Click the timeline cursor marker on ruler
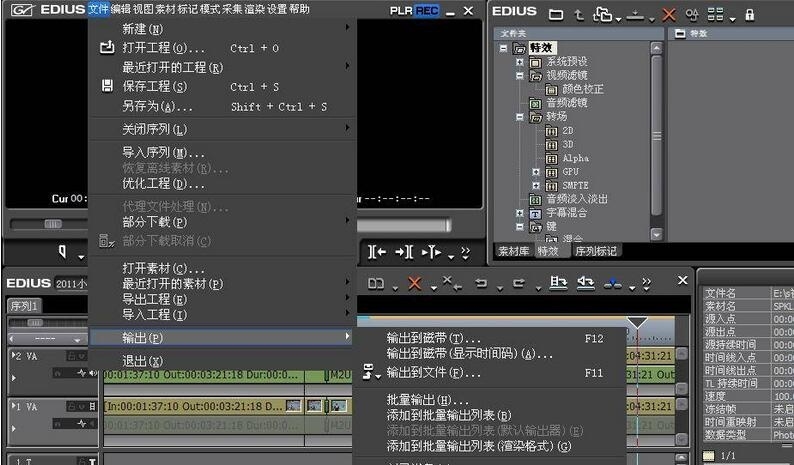 tap(637, 322)
